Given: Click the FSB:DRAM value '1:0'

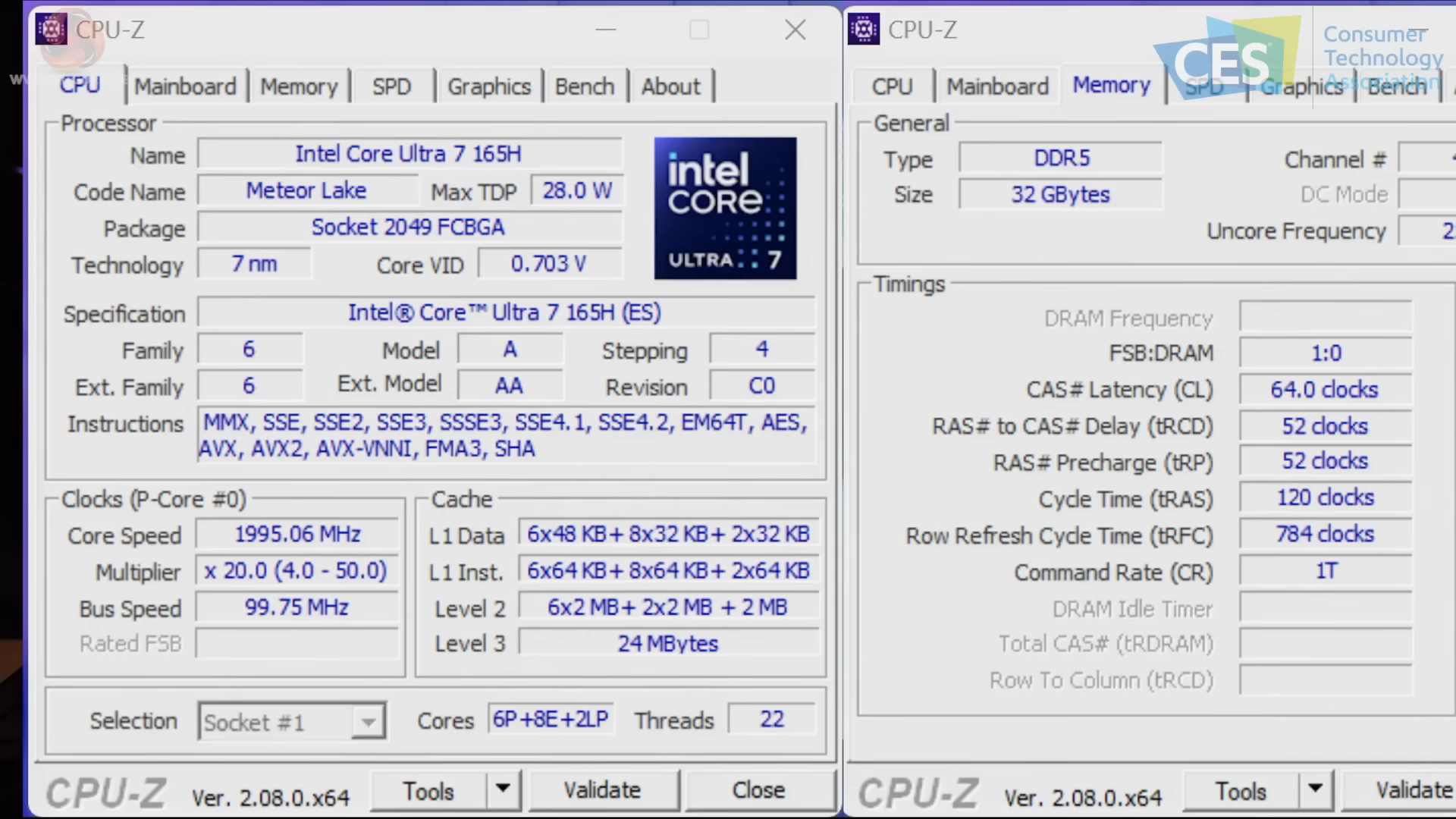Looking at the screenshot, I should 1326,353.
